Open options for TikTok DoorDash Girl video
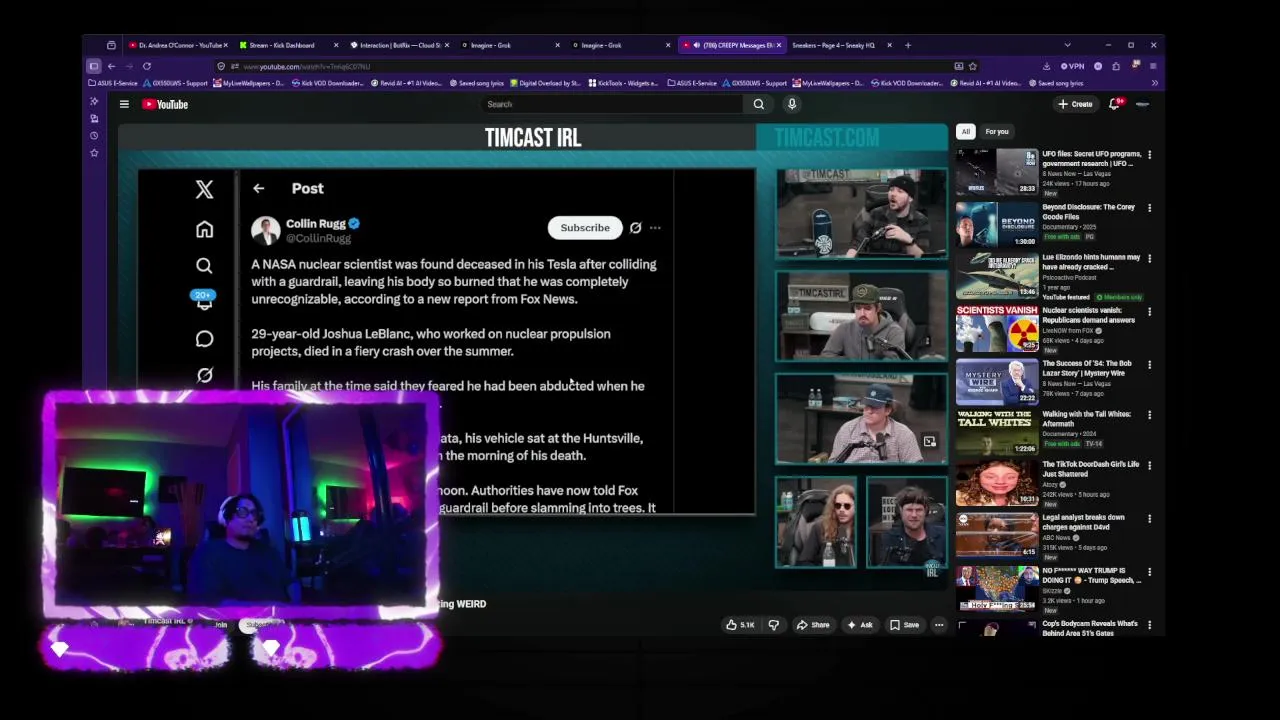This screenshot has height=720, width=1280. (1149, 465)
